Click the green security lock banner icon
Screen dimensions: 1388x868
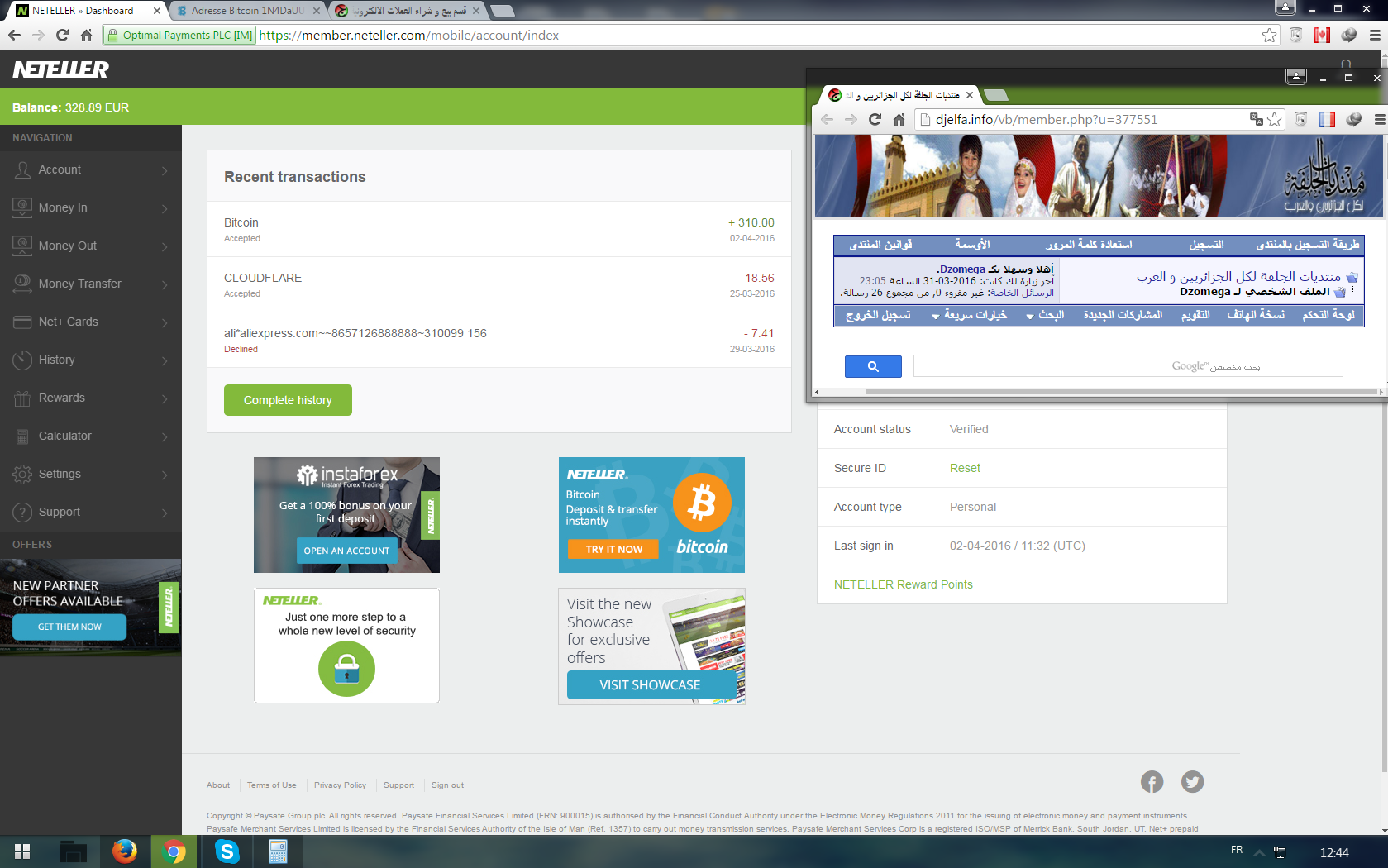(x=346, y=668)
